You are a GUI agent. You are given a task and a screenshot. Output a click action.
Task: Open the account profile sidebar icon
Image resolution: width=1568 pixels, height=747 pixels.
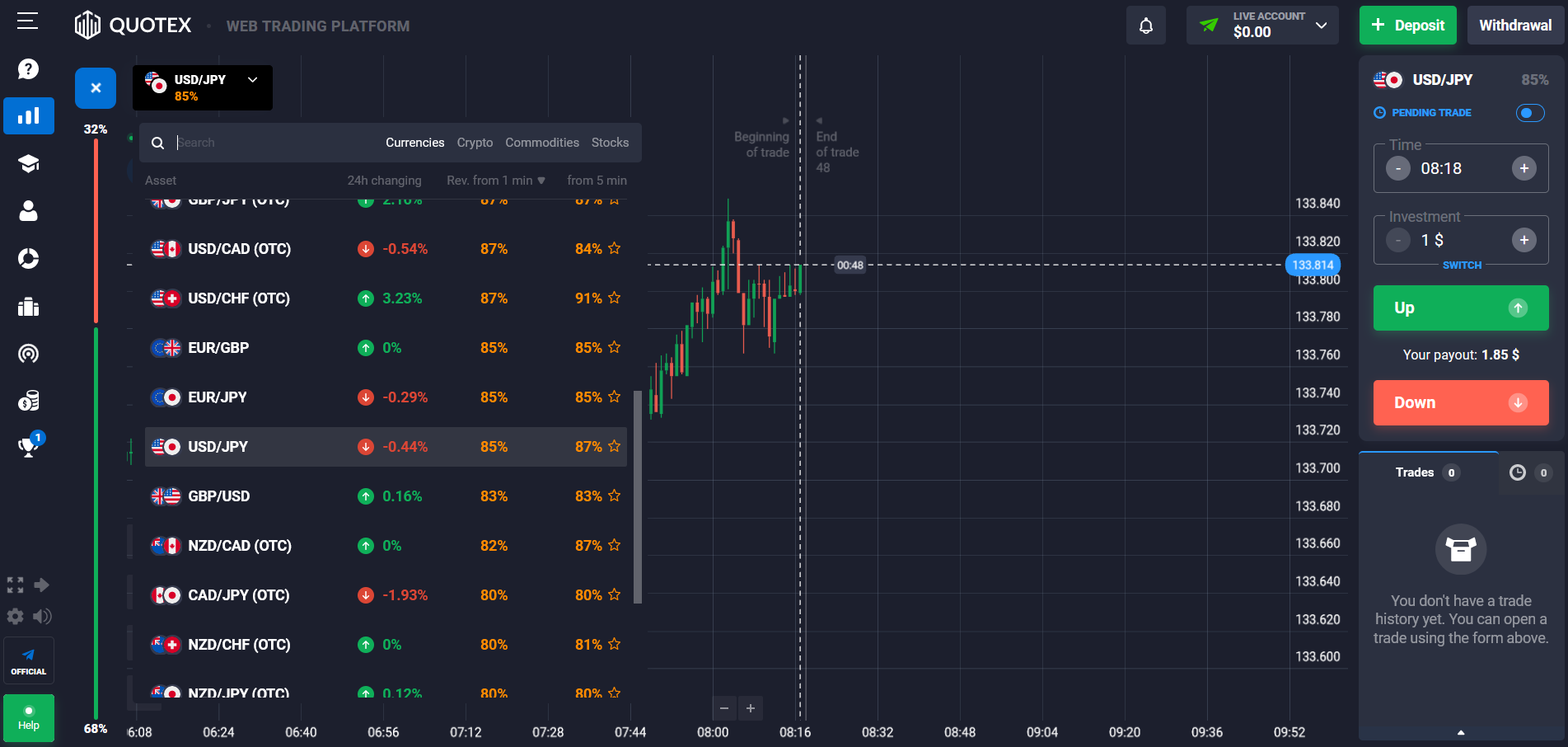point(29,211)
